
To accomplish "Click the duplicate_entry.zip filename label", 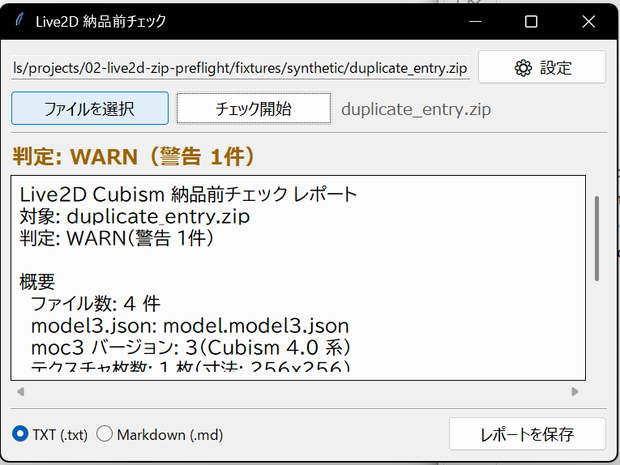I will [416, 109].
